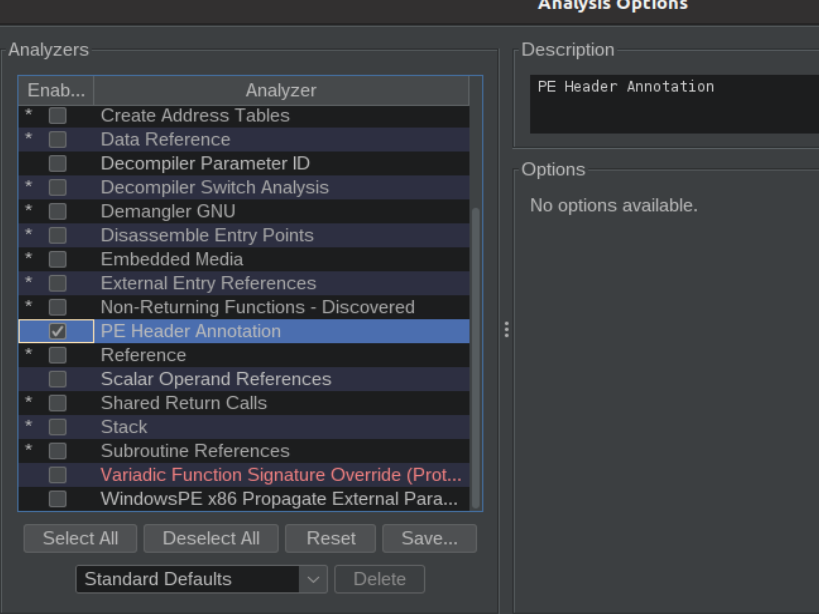
Task: Uncheck the PE Header Annotation checkbox
Action: point(57,331)
